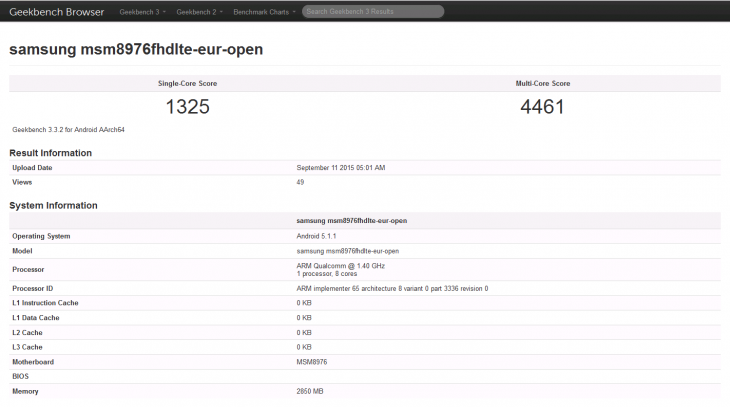
Task: Open the Benchmark Charts dropdown menu
Action: click(264, 12)
